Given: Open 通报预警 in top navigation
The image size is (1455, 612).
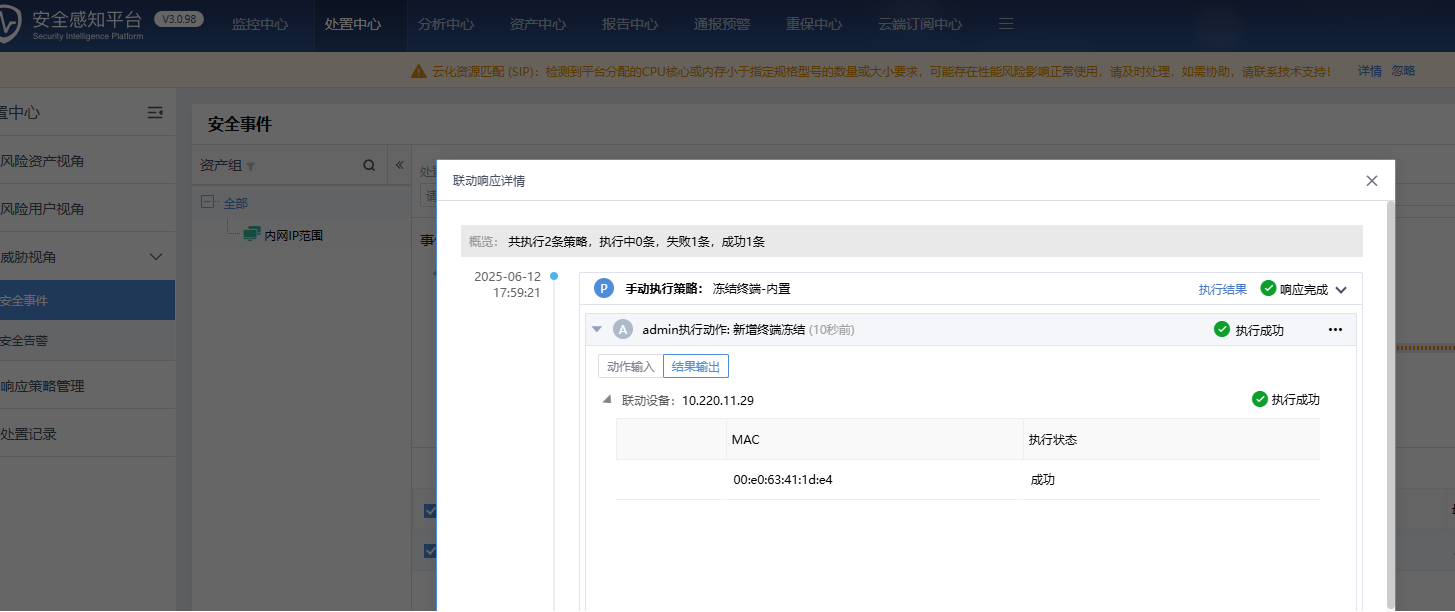Looking at the screenshot, I should pyautogui.click(x=722, y=24).
